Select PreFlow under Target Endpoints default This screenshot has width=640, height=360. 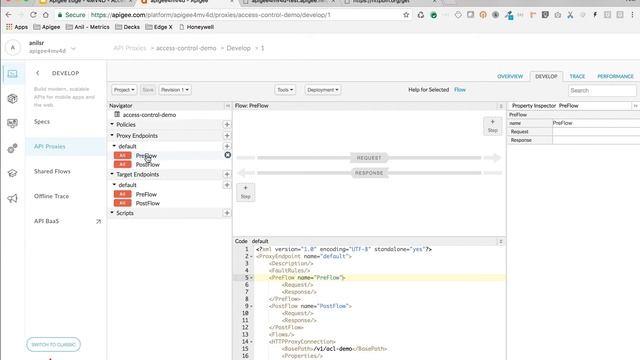146,194
